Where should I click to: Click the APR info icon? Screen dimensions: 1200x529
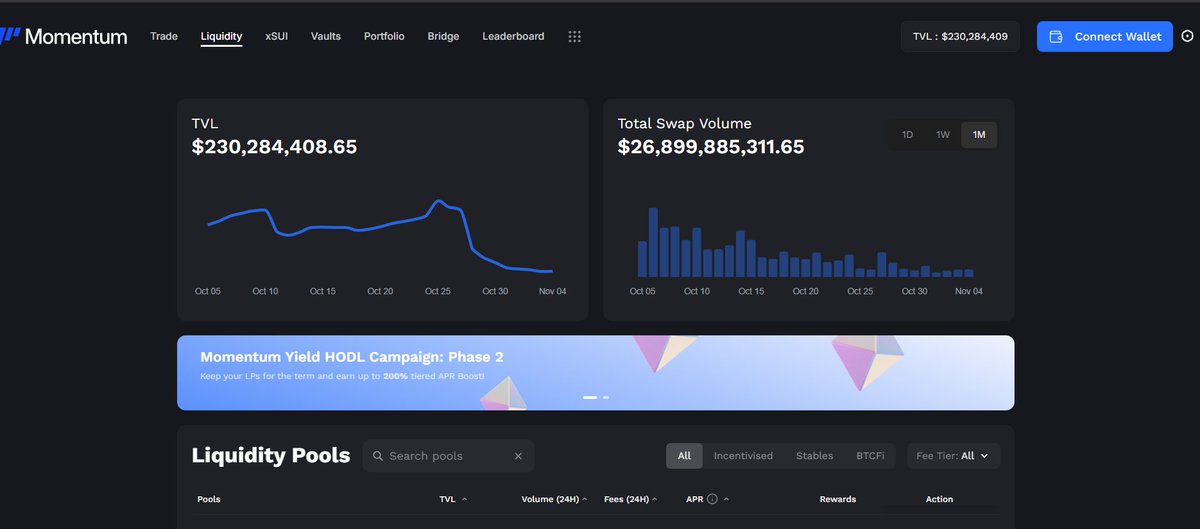(712, 499)
